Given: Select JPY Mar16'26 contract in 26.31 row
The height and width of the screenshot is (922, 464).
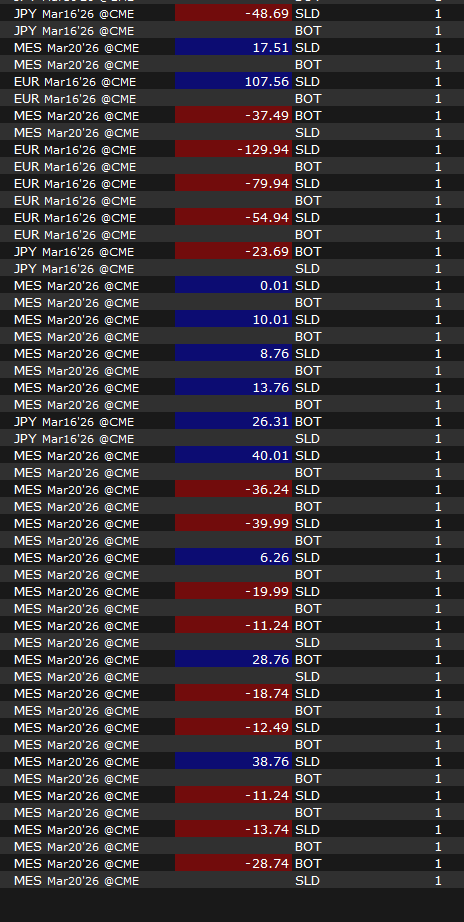Looking at the screenshot, I should tap(74, 422).
